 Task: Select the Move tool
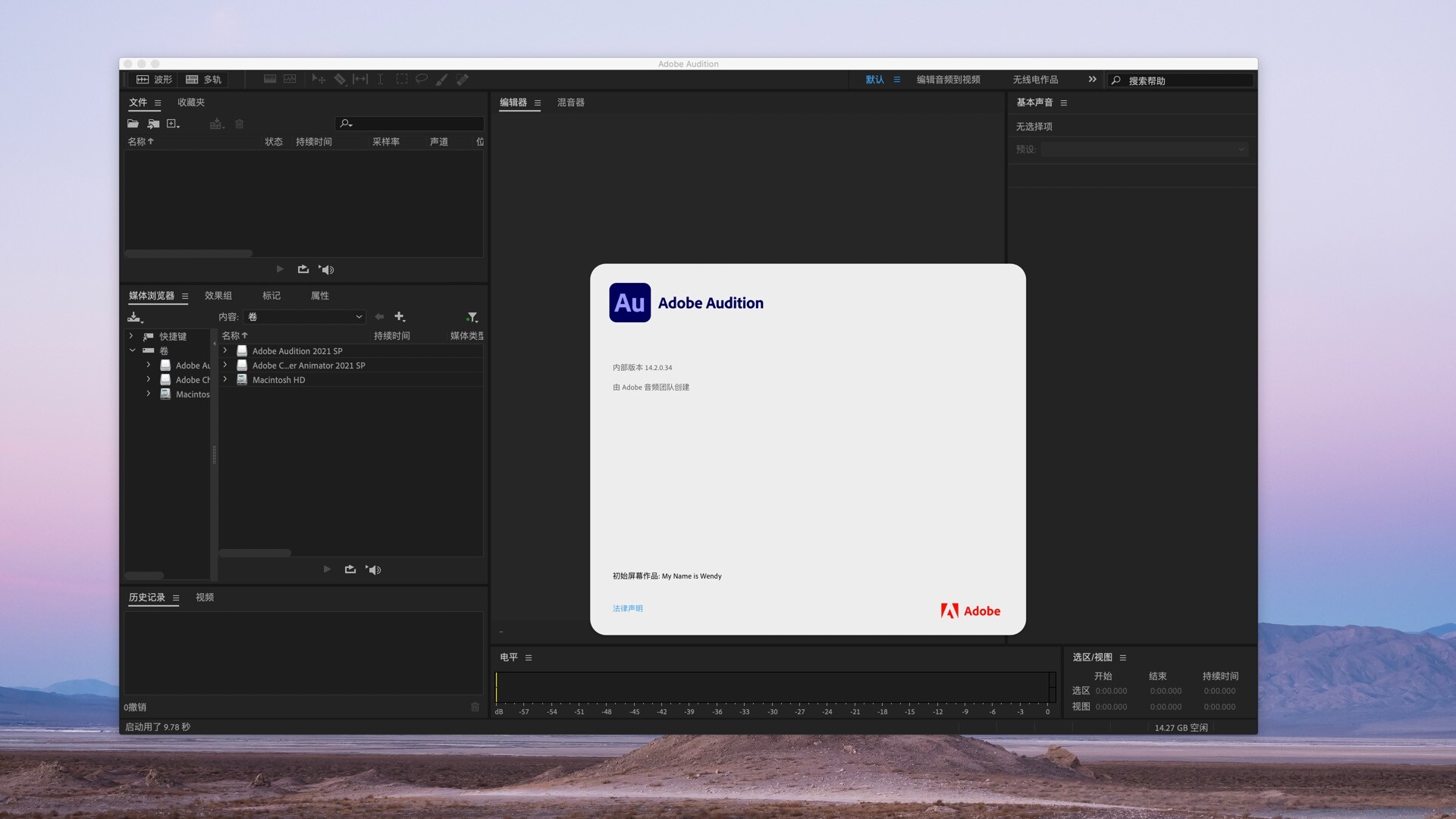(x=318, y=79)
